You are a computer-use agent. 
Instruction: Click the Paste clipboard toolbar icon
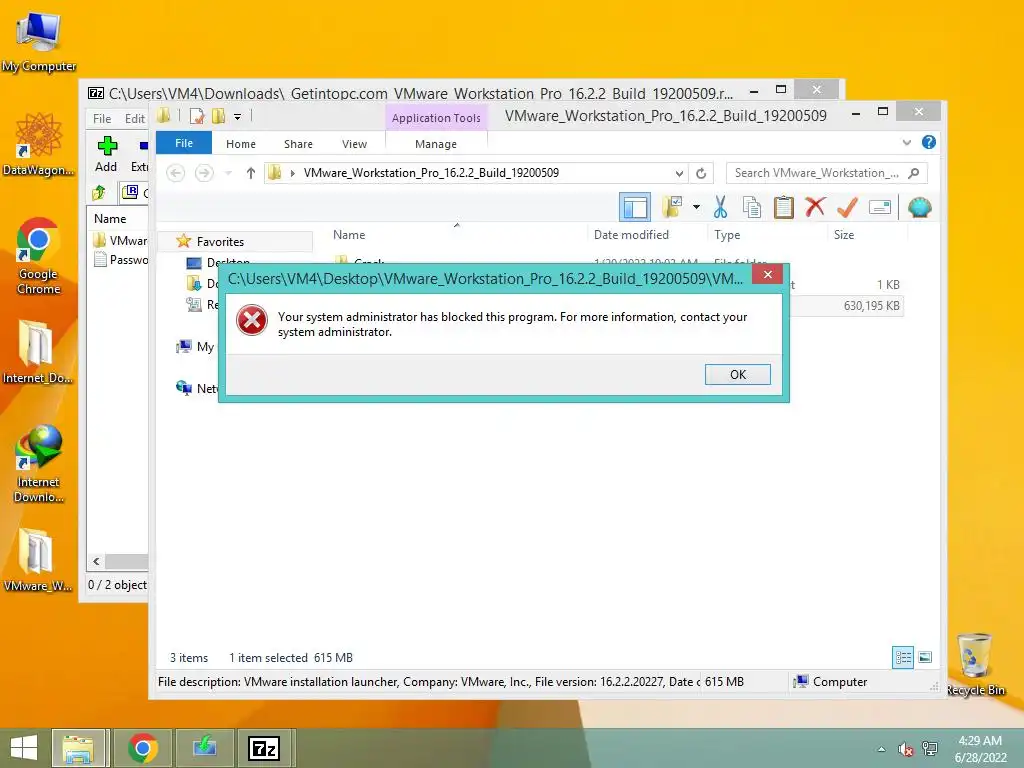click(783, 208)
